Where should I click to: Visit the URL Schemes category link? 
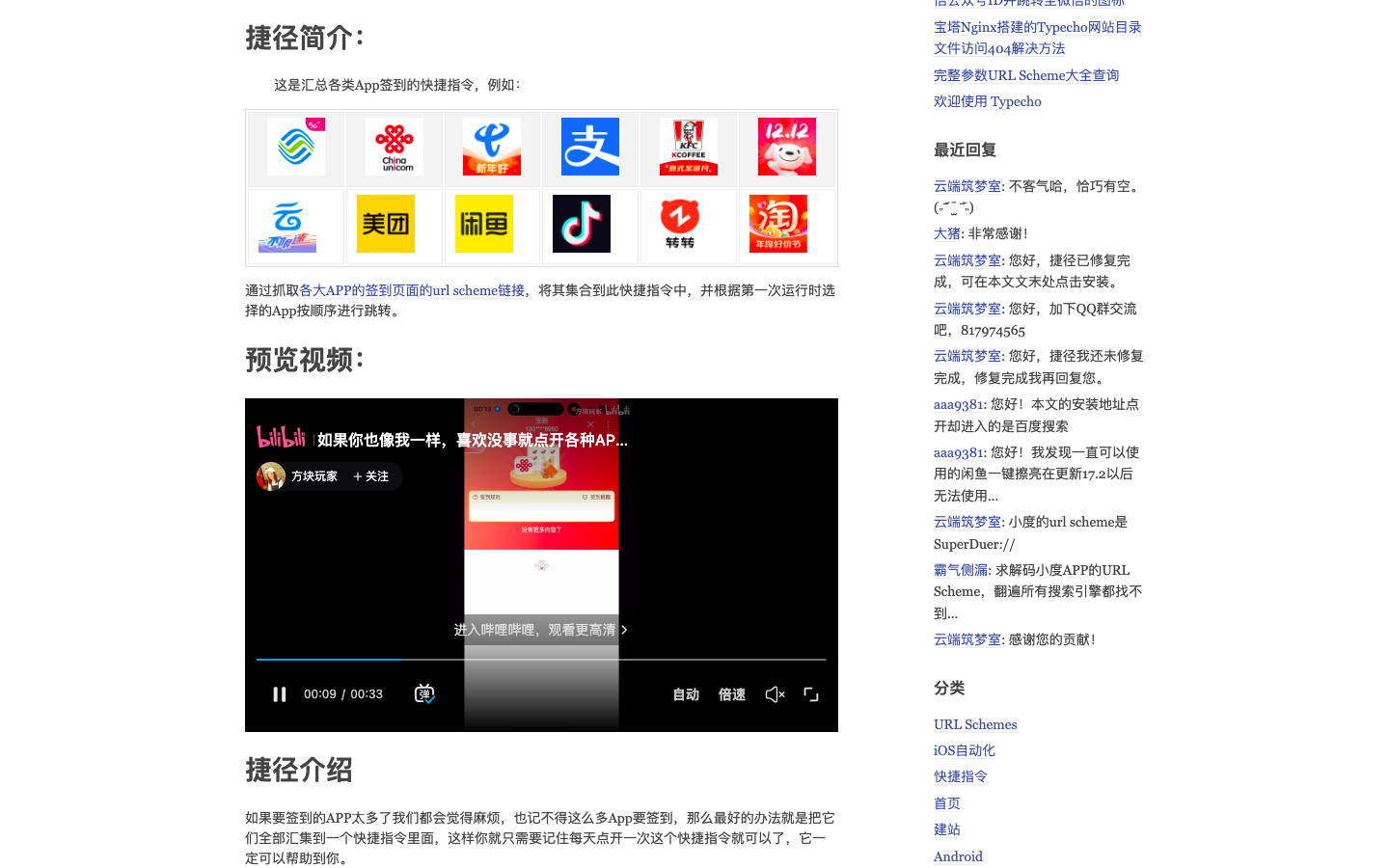click(975, 724)
